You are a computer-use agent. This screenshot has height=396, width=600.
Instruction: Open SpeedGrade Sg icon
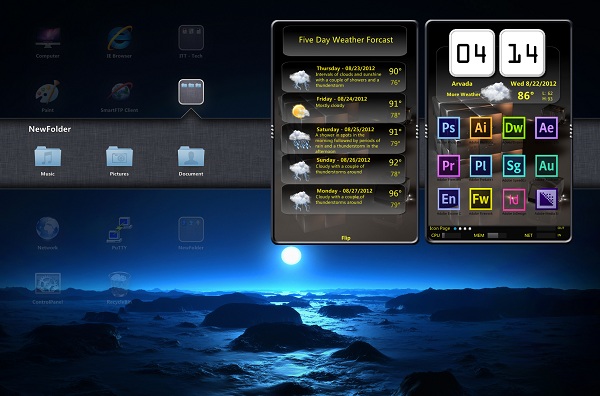[514, 166]
